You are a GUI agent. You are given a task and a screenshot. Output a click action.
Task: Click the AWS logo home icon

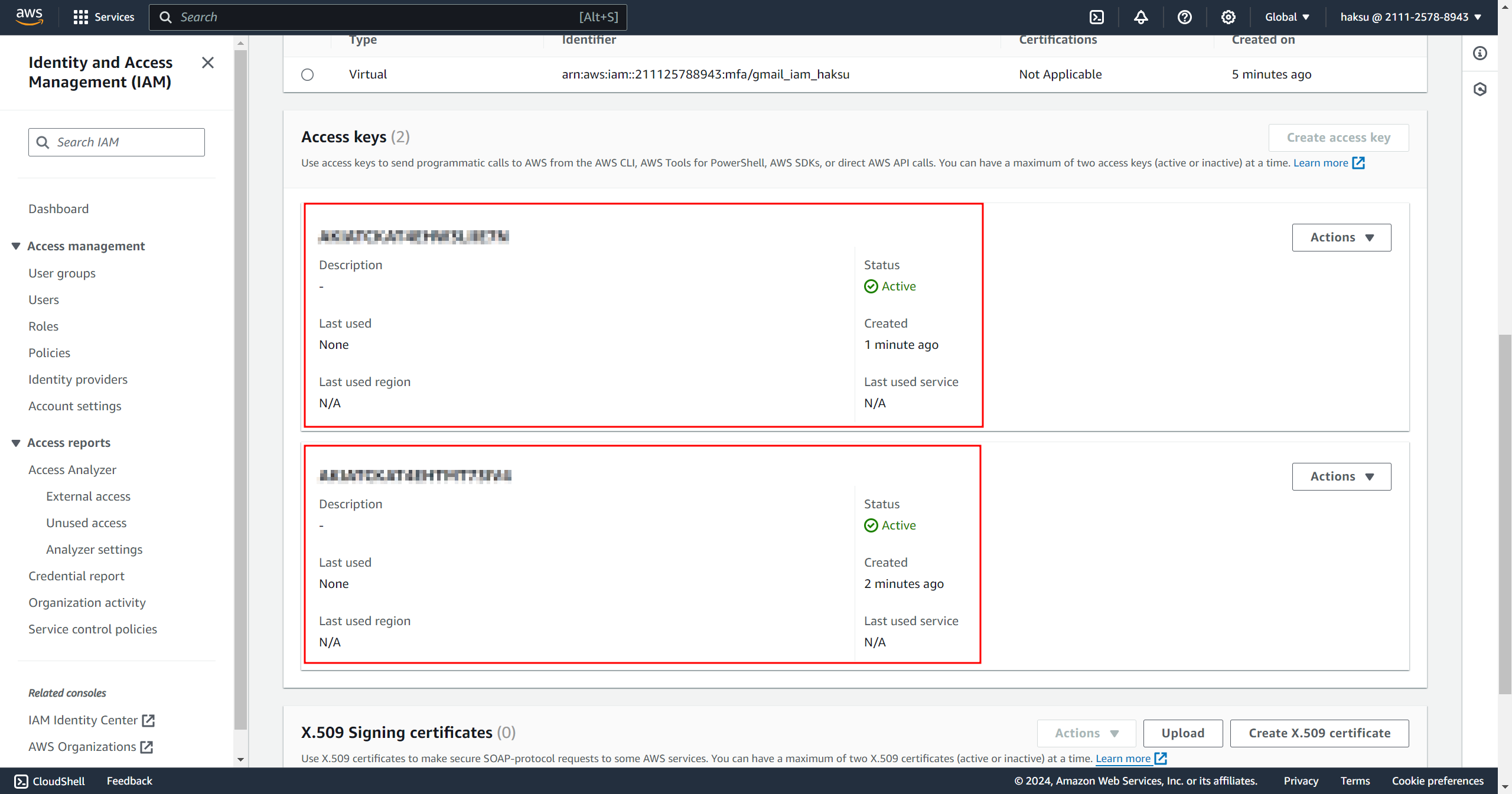click(30, 17)
